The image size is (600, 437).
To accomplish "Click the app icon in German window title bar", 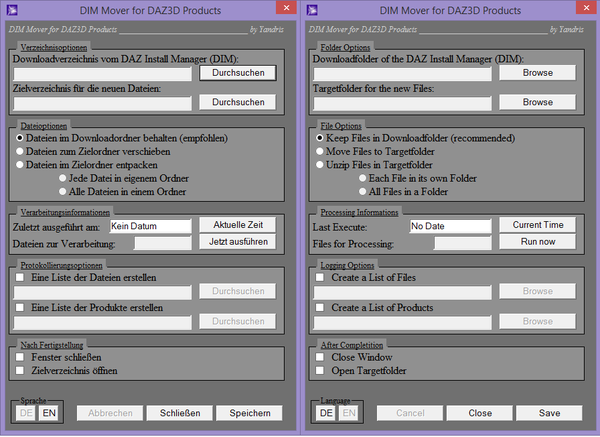I will click(x=12, y=10).
